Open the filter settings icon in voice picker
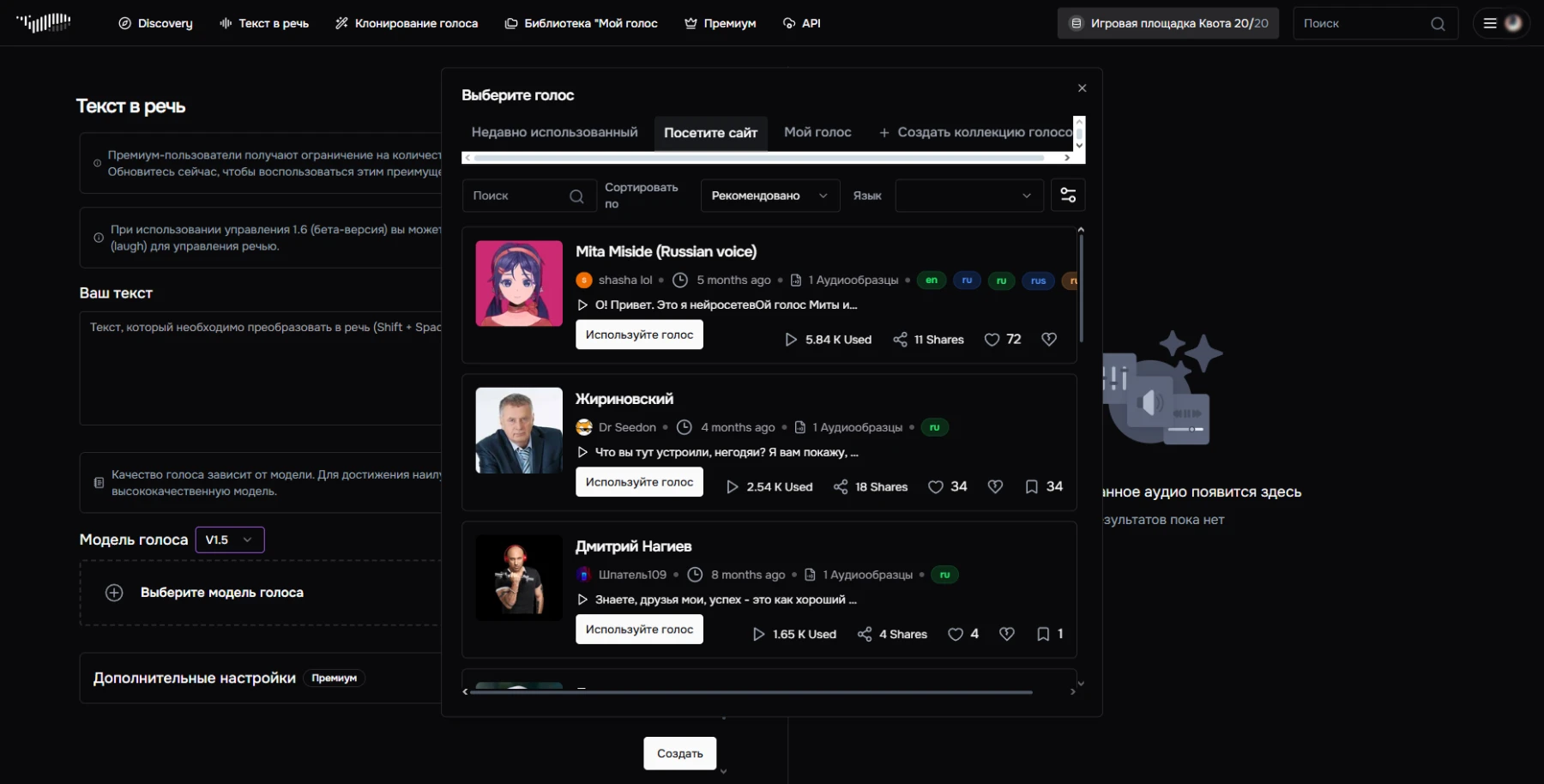This screenshot has height=784, width=1544. [1068, 196]
